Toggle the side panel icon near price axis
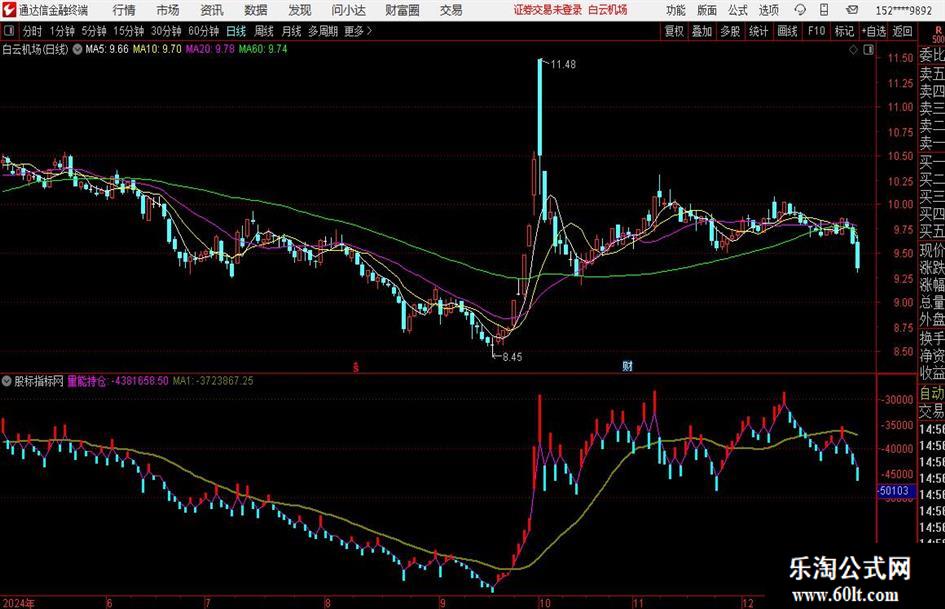 click(x=868, y=50)
